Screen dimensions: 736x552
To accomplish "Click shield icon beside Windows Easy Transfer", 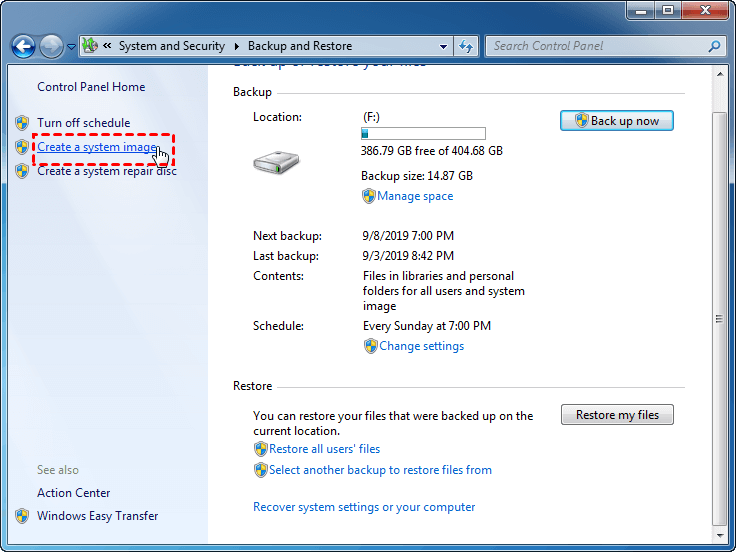I will (23, 516).
